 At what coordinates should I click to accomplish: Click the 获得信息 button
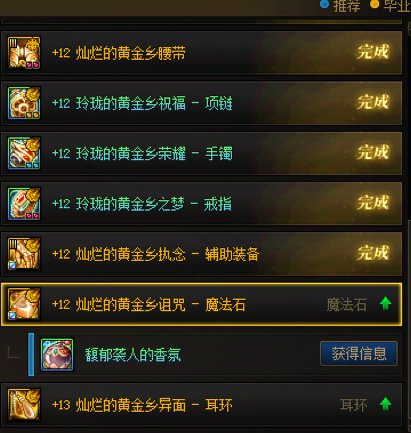359,354
